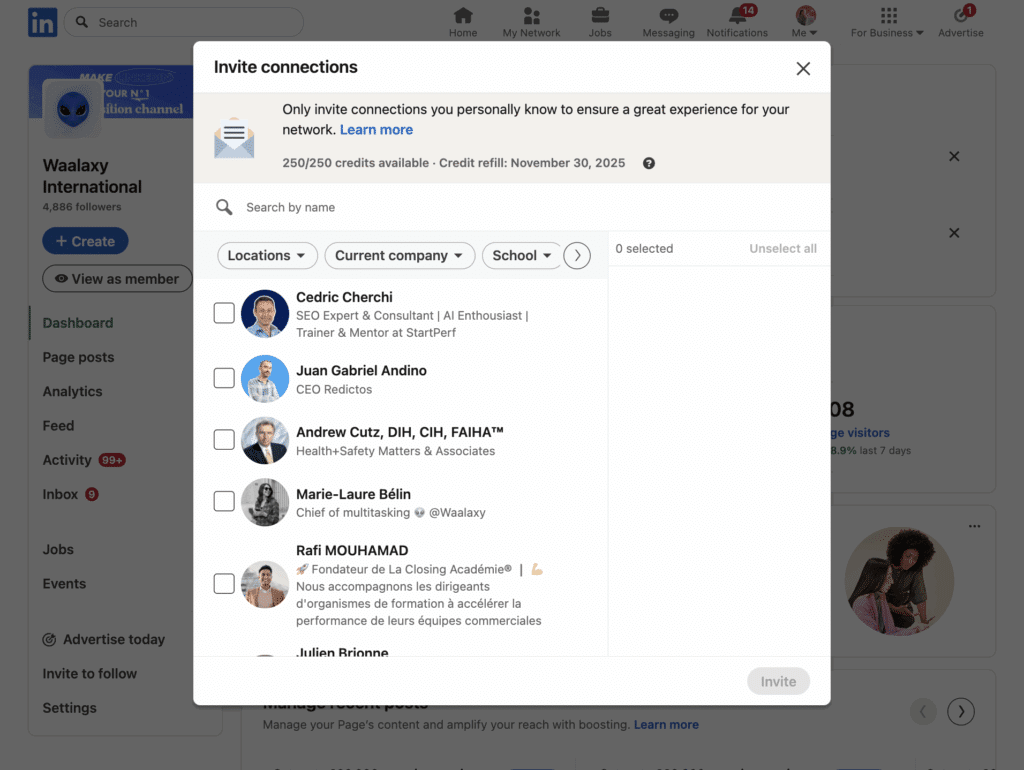Click the Advertise icon

point(959,15)
